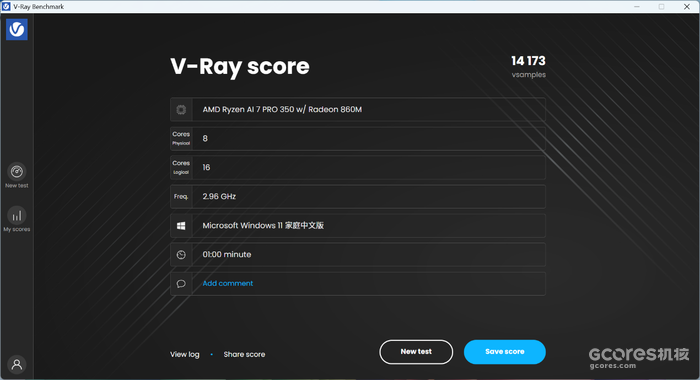This screenshot has height=380, width=700.
Task: Start a New test with outlined button
Action: click(416, 352)
